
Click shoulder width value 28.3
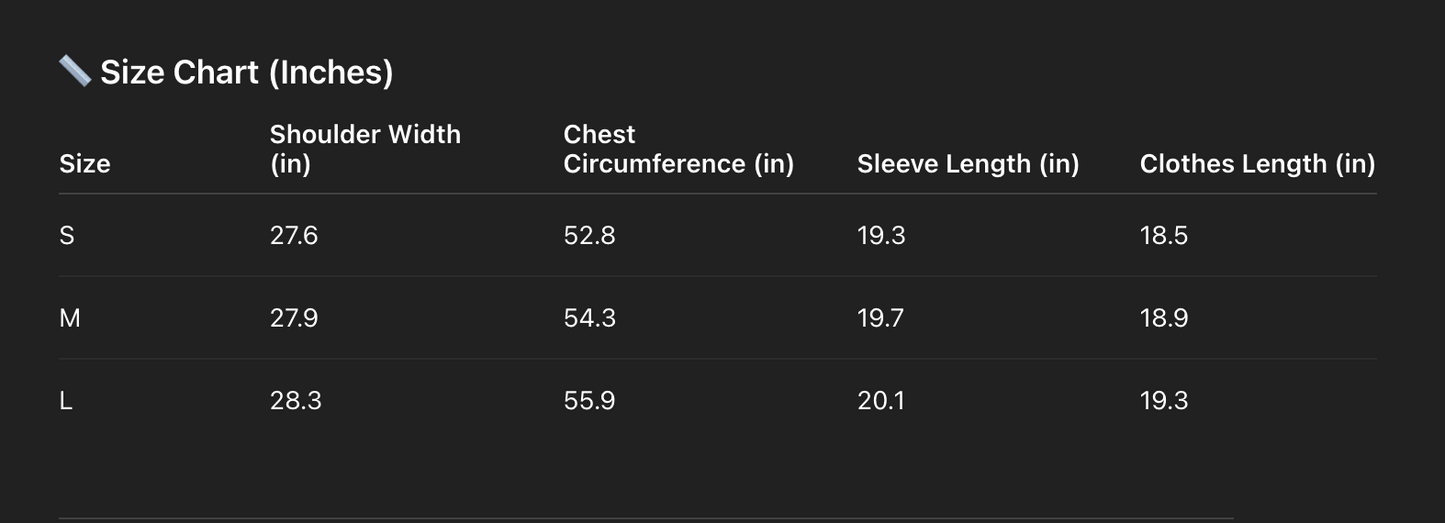point(295,401)
